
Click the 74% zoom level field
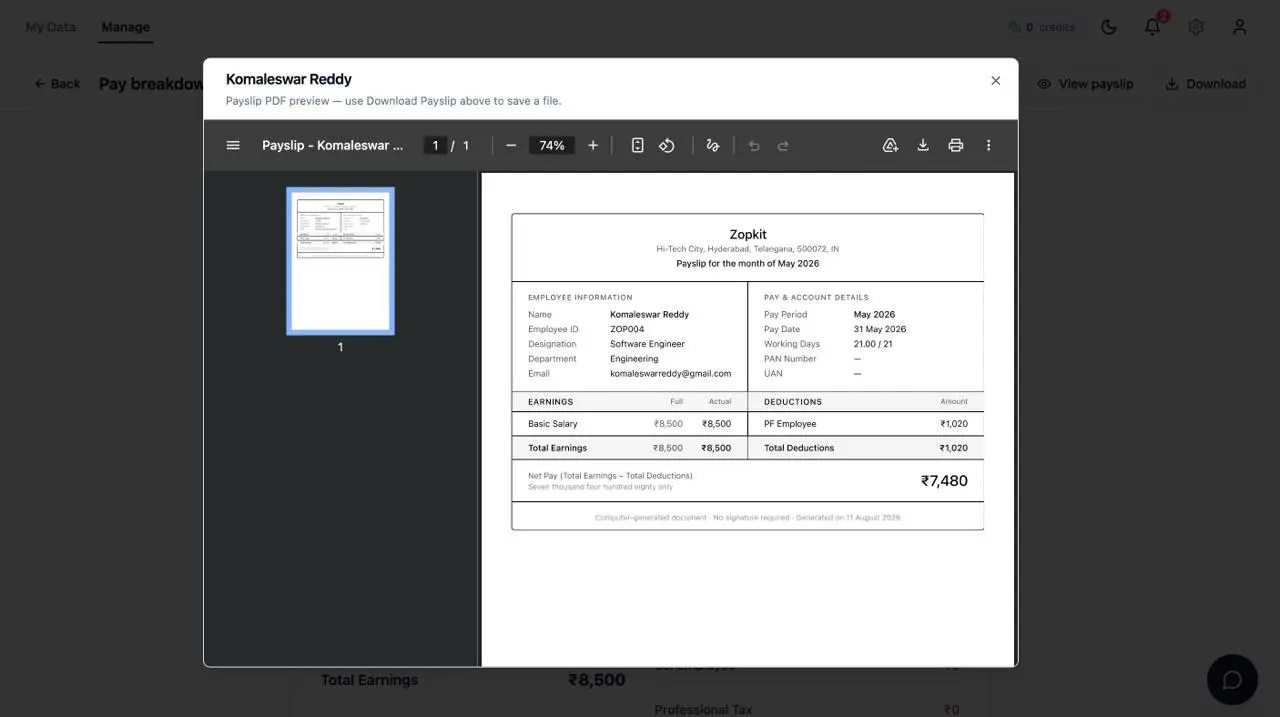pyautogui.click(x=552, y=145)
